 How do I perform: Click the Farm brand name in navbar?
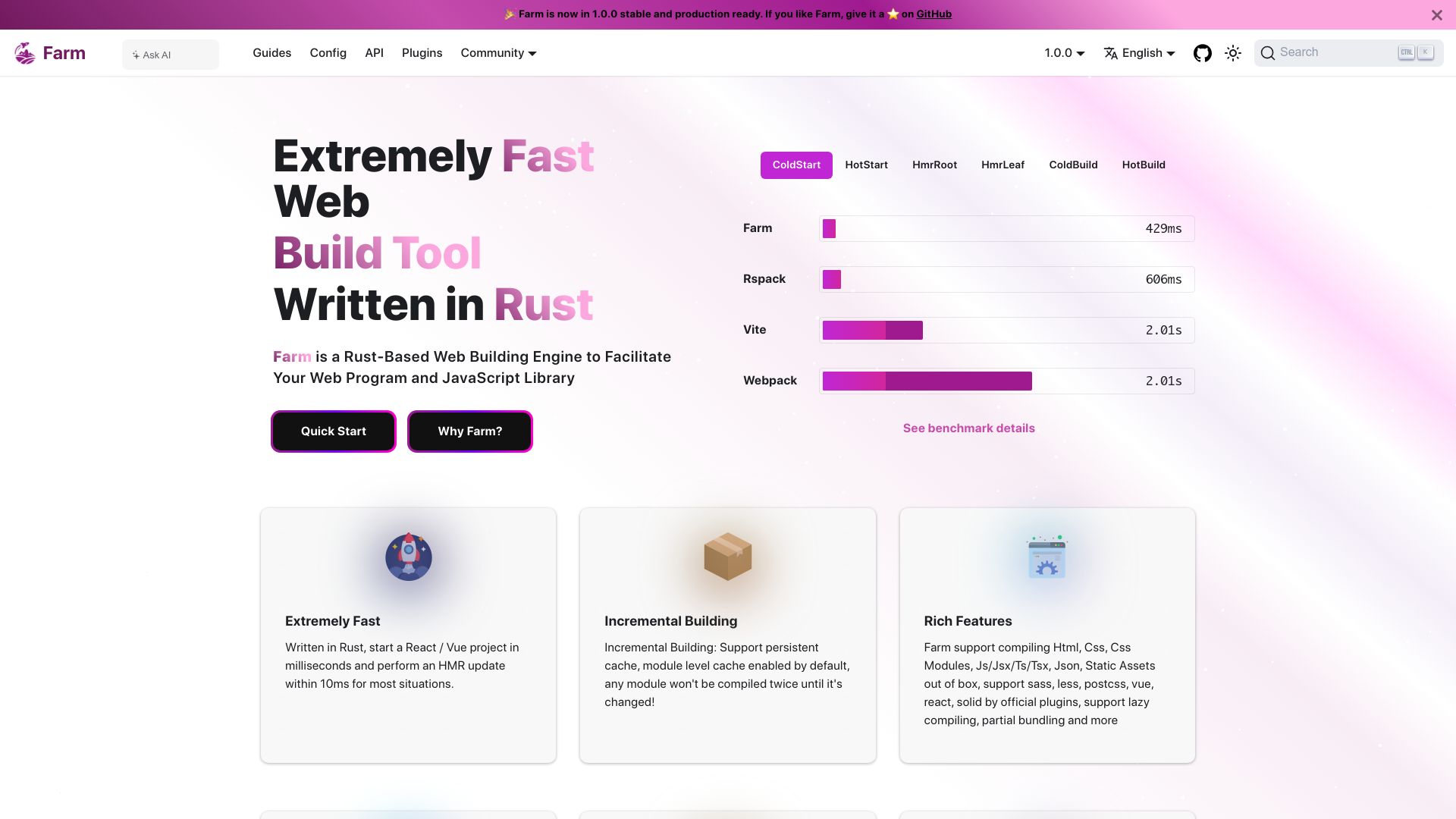(x=64, y=53)
